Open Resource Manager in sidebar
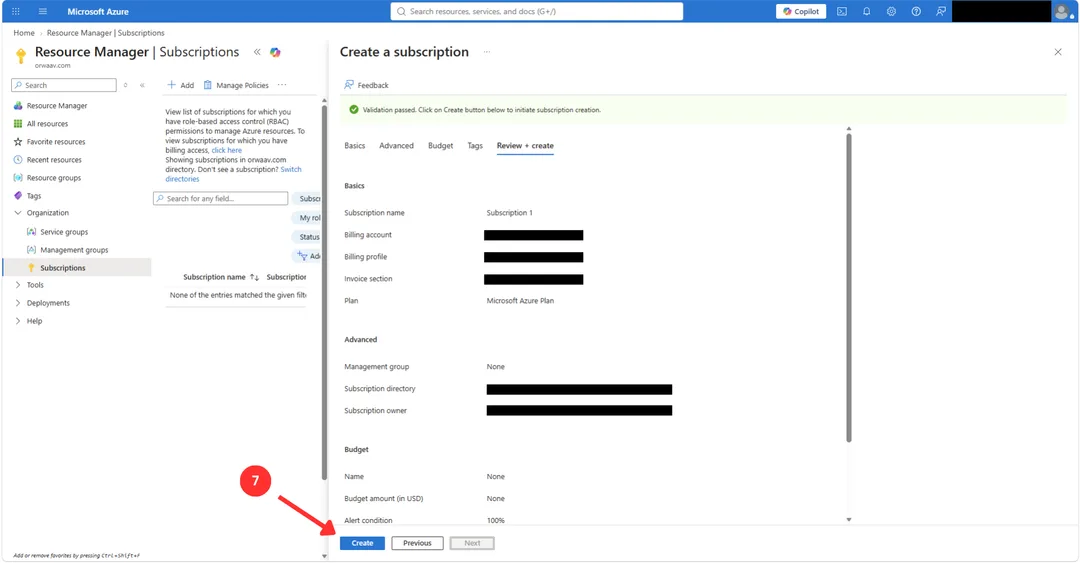Screen dimensions: 1080x563 point(56,105)
